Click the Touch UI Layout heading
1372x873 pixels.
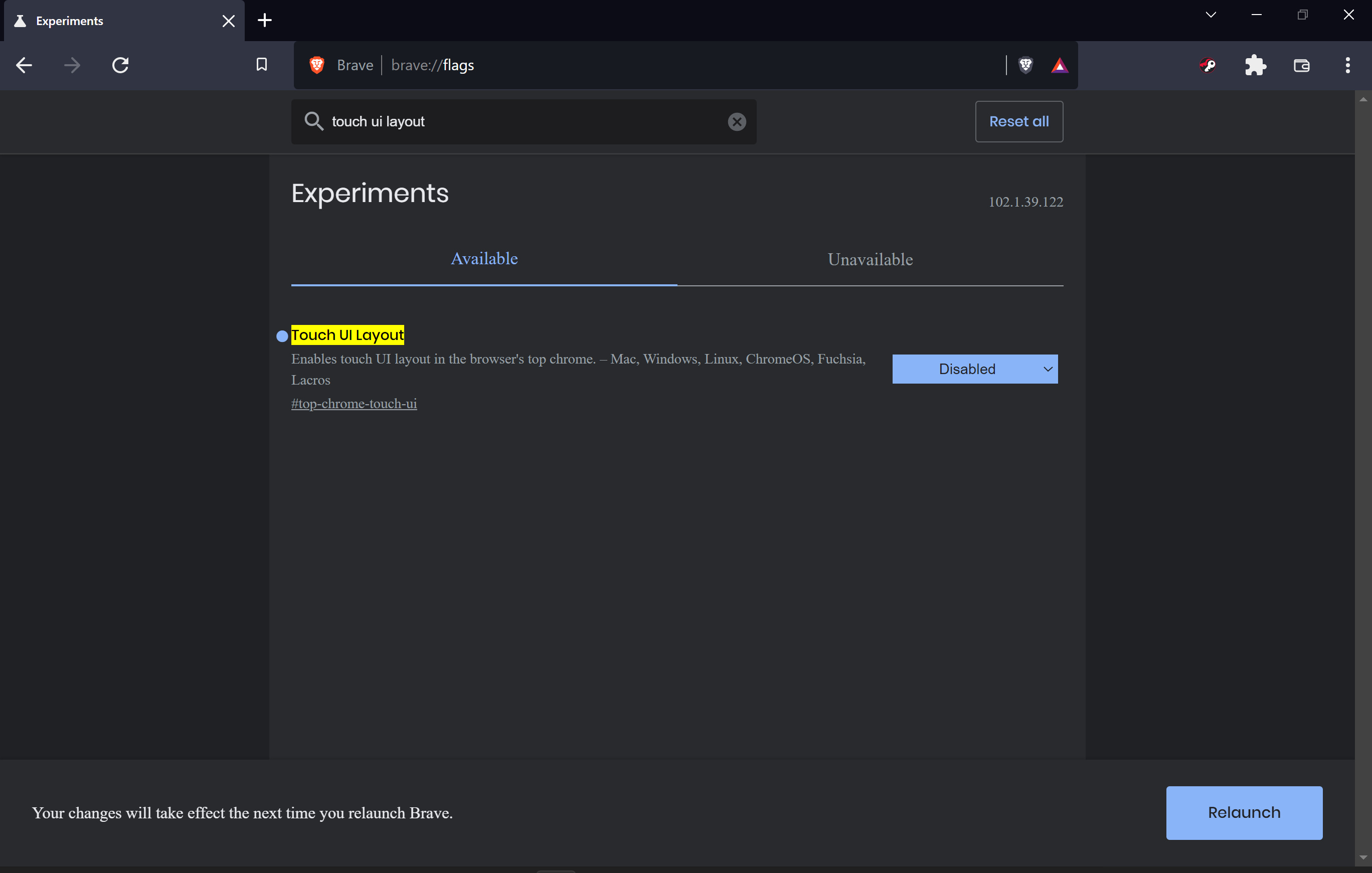(347, 335)
